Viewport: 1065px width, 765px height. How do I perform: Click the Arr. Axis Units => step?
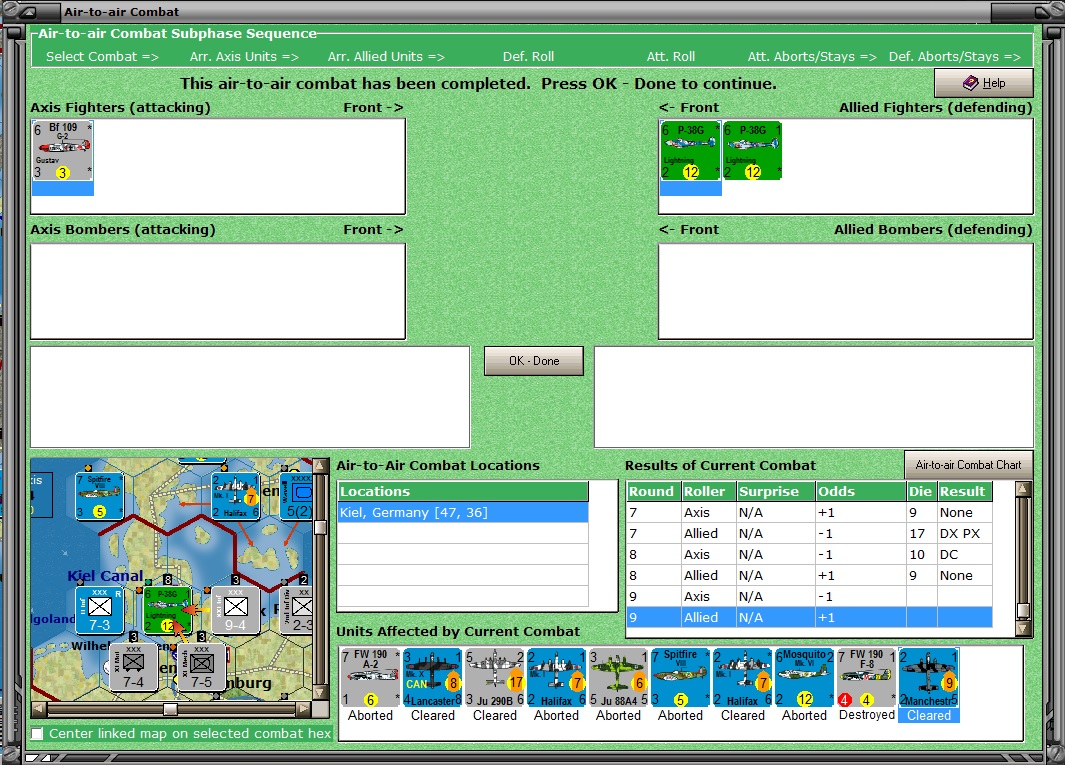click(x=244, y=56)
